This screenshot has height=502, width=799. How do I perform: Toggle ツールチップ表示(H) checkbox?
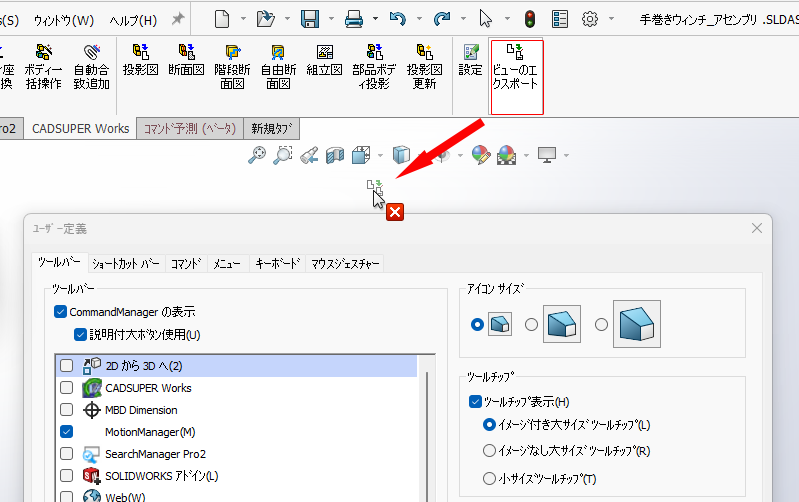tap(475, 402)
